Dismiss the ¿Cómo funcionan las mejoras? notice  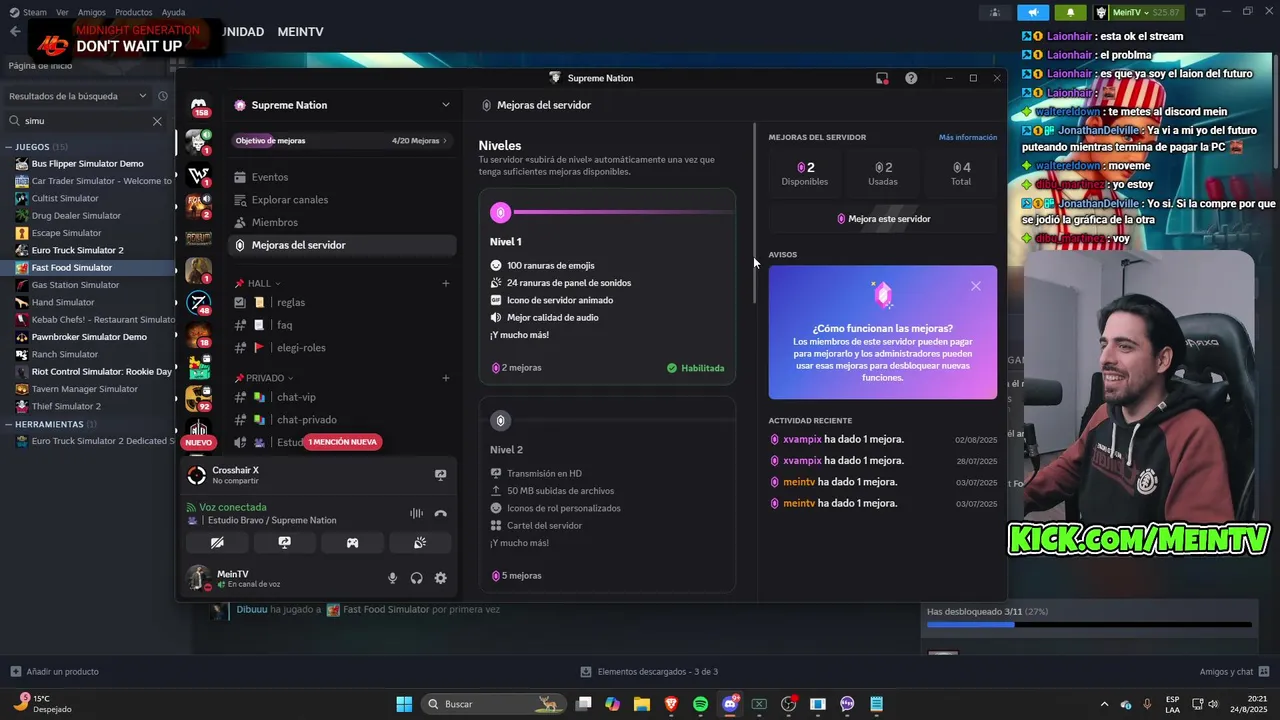tap(976, 286)
